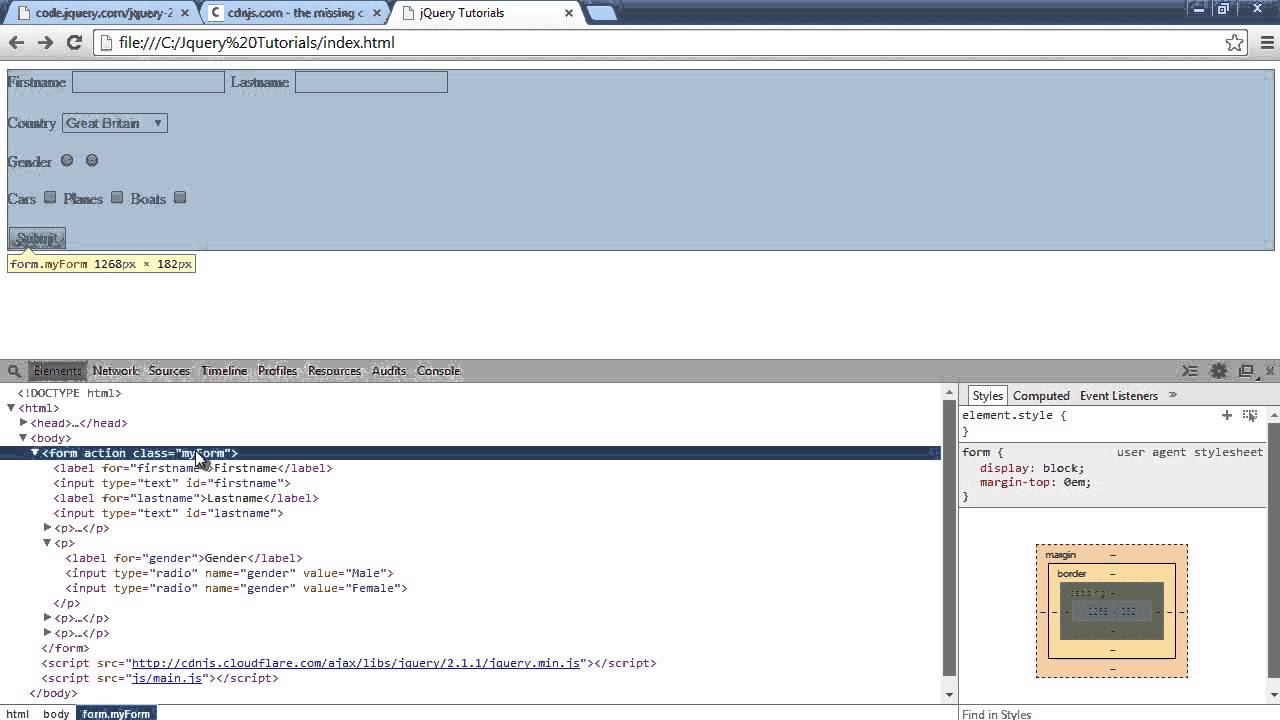Click the element.style rule text
The image size is (1280, 720).
tap(1014, 415)
